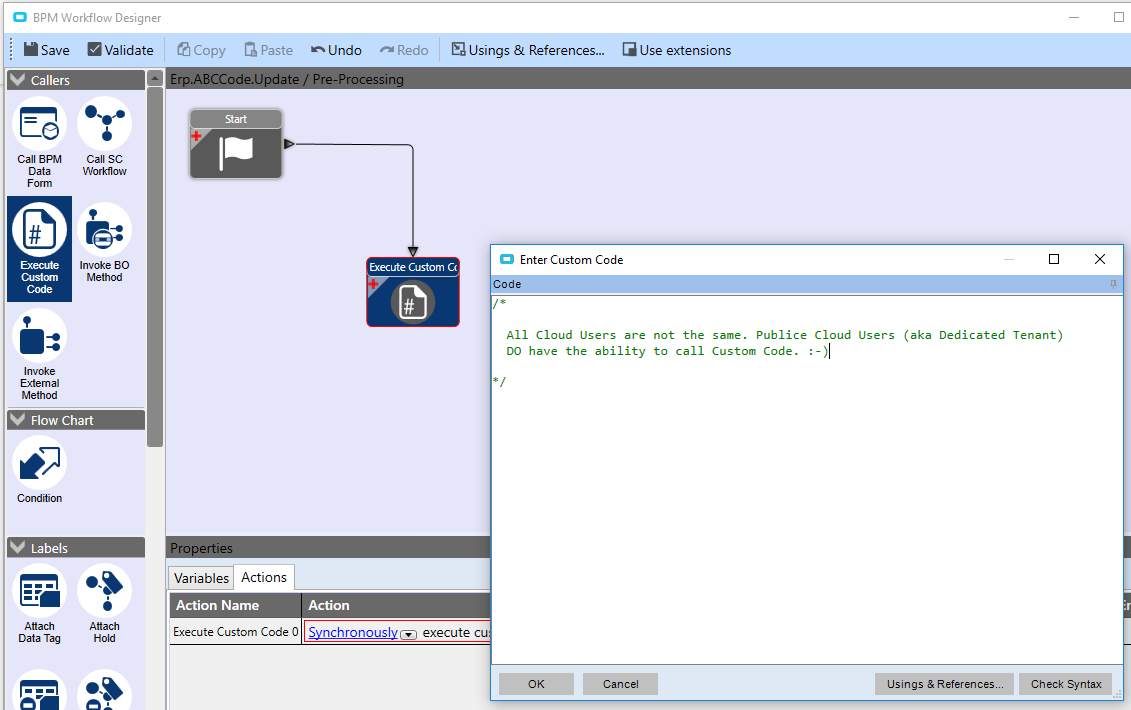The image size is (1131, 710).
Task: Collapse the Labels section
Action: (x=18, y=548)
